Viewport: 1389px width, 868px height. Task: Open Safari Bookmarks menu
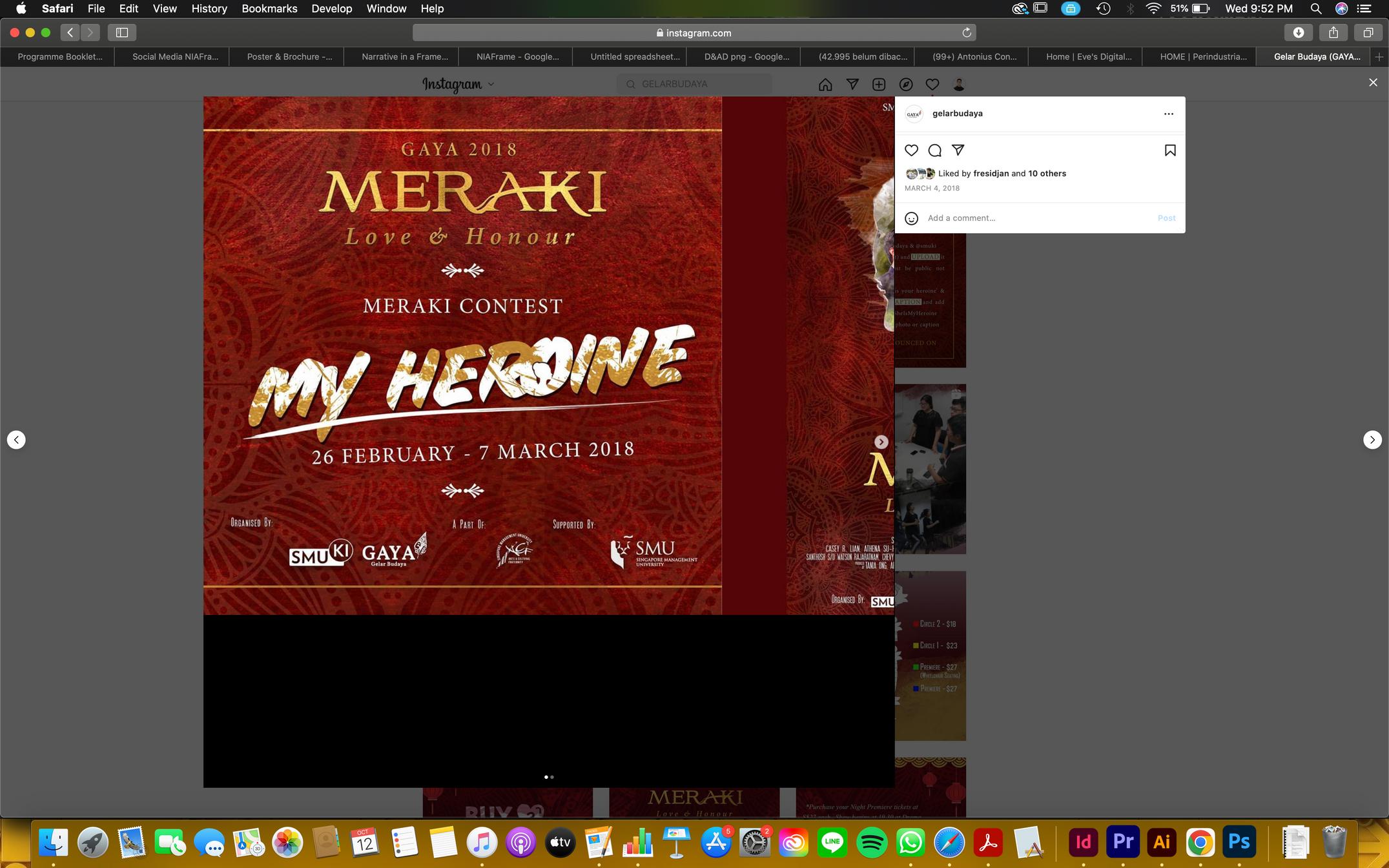click(x=269, y=8)
